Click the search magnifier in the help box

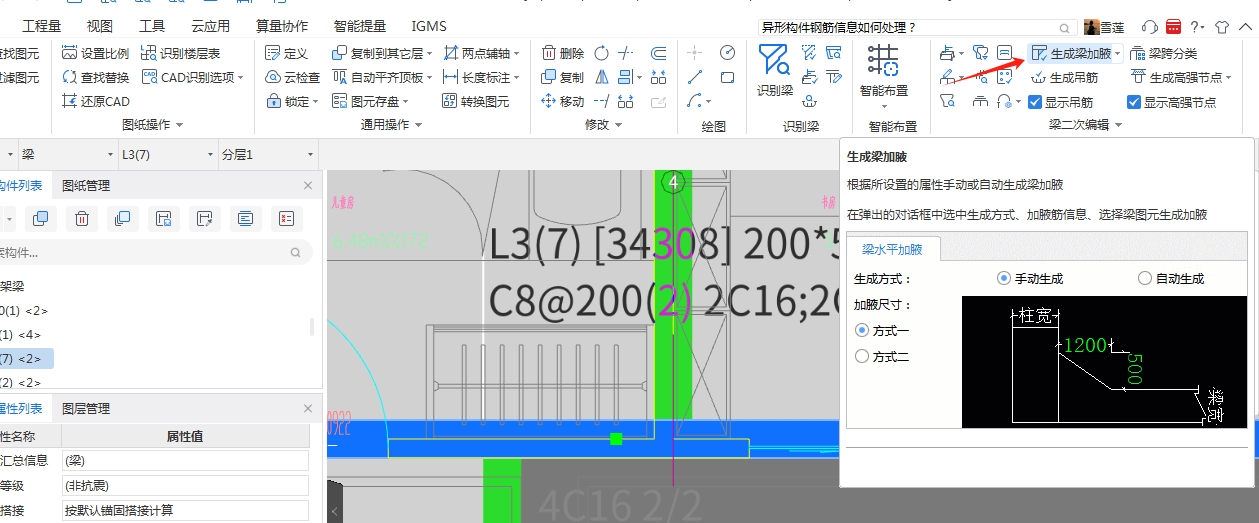pyautogui.click(x=1064, y=27)
